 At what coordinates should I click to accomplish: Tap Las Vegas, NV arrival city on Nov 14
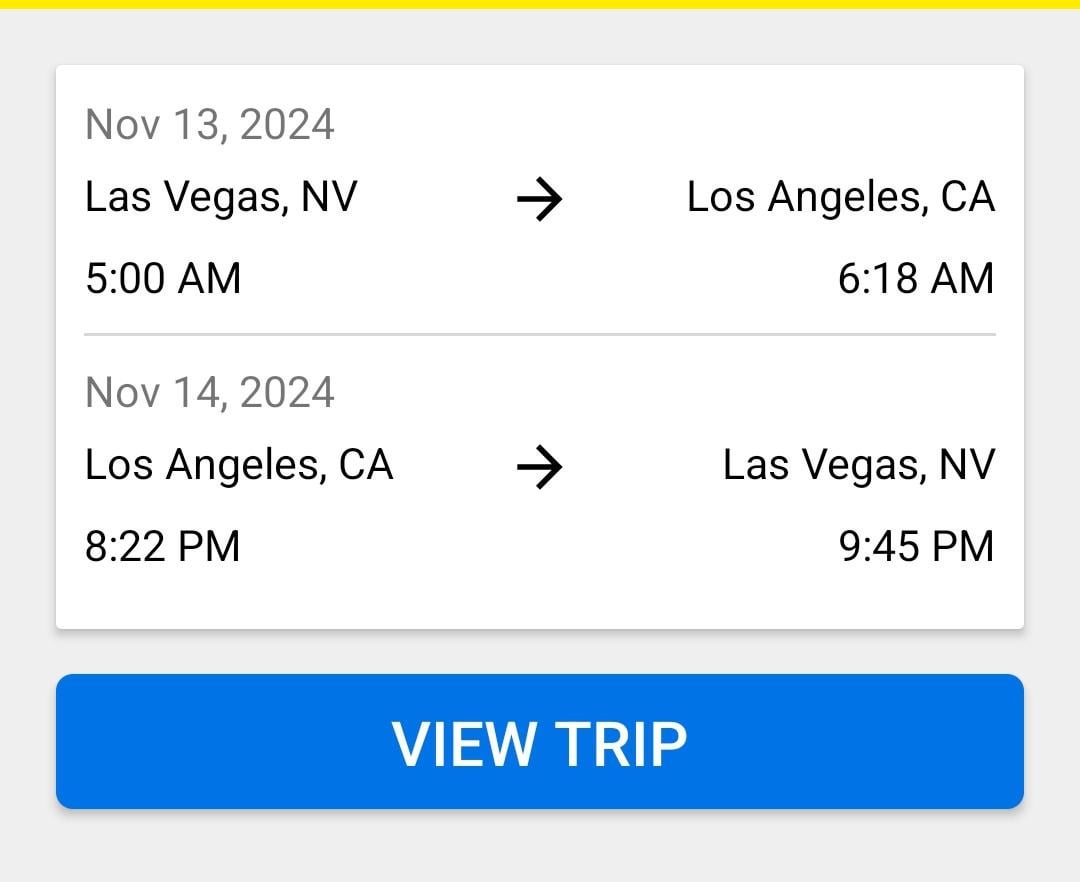click(858, 465)
